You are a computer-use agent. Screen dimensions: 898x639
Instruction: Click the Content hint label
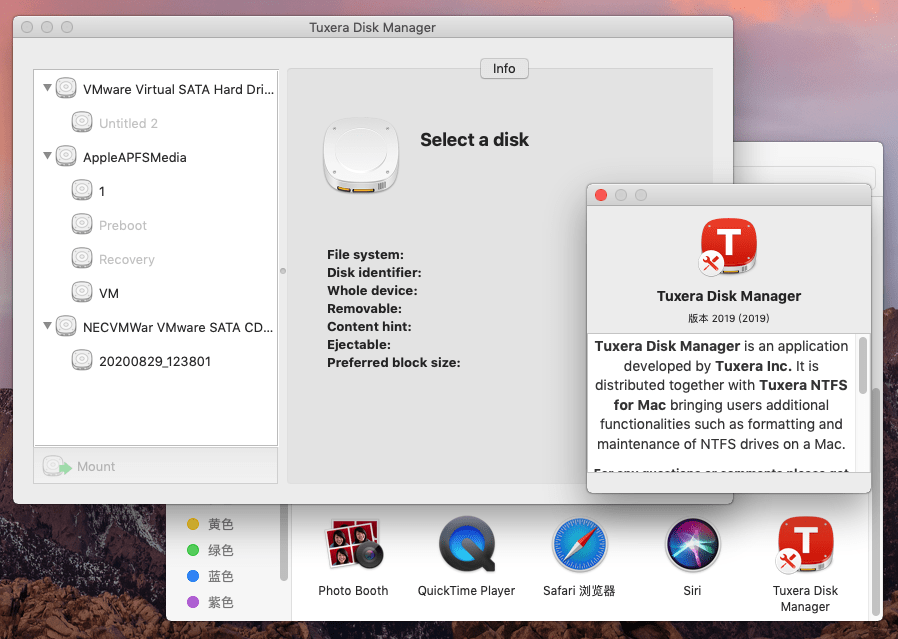[x=369, y=326]
